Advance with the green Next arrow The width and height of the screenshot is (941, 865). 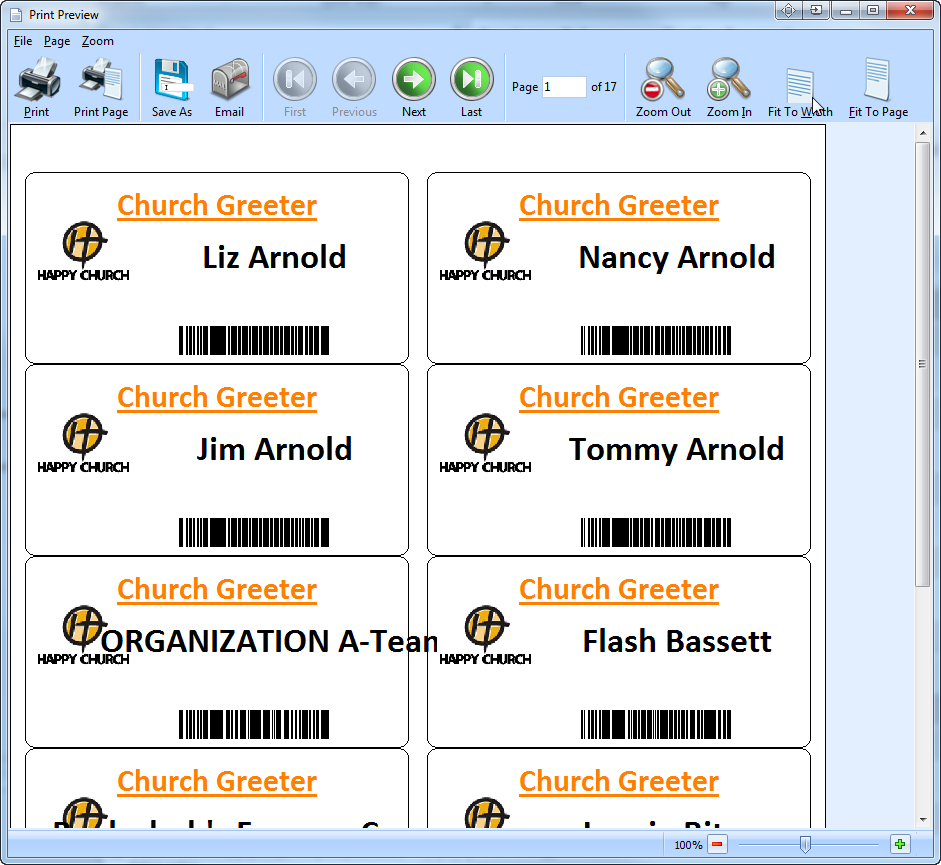pos(413,79)
